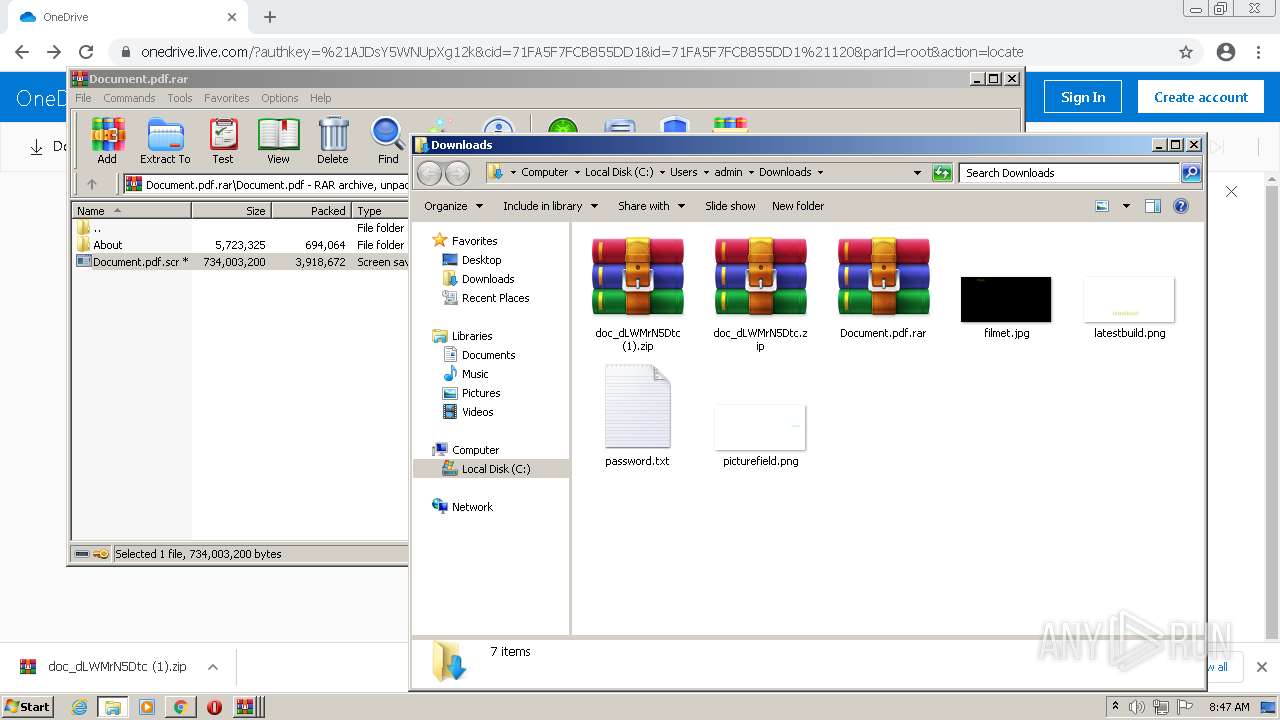Select Document.pdf.scr row in WinRAR
The image size is (1280, 720).
tap(240, 262)
